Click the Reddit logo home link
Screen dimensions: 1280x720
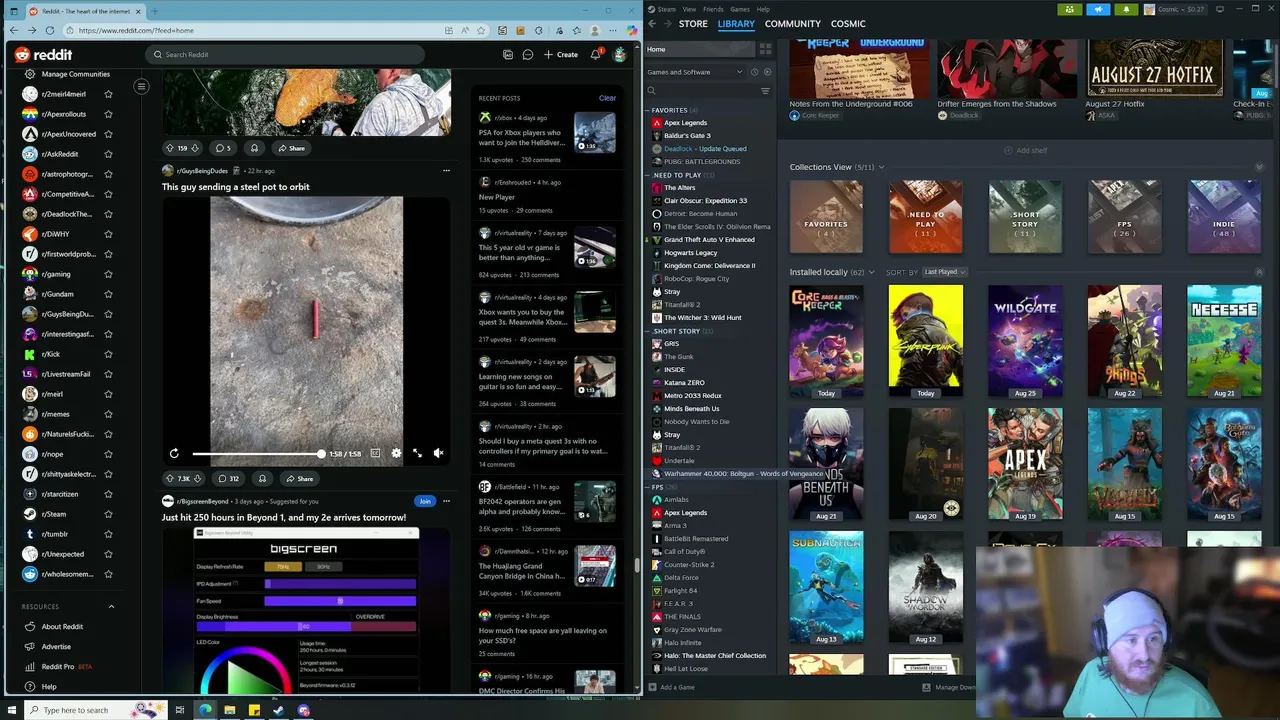(43, 55)
